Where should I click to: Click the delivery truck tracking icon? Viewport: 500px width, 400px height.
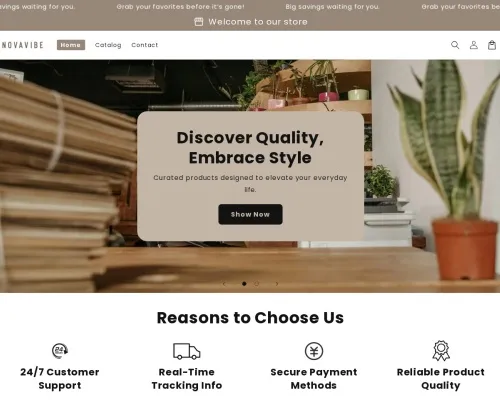pyautogui.click(x=187, y=351)
